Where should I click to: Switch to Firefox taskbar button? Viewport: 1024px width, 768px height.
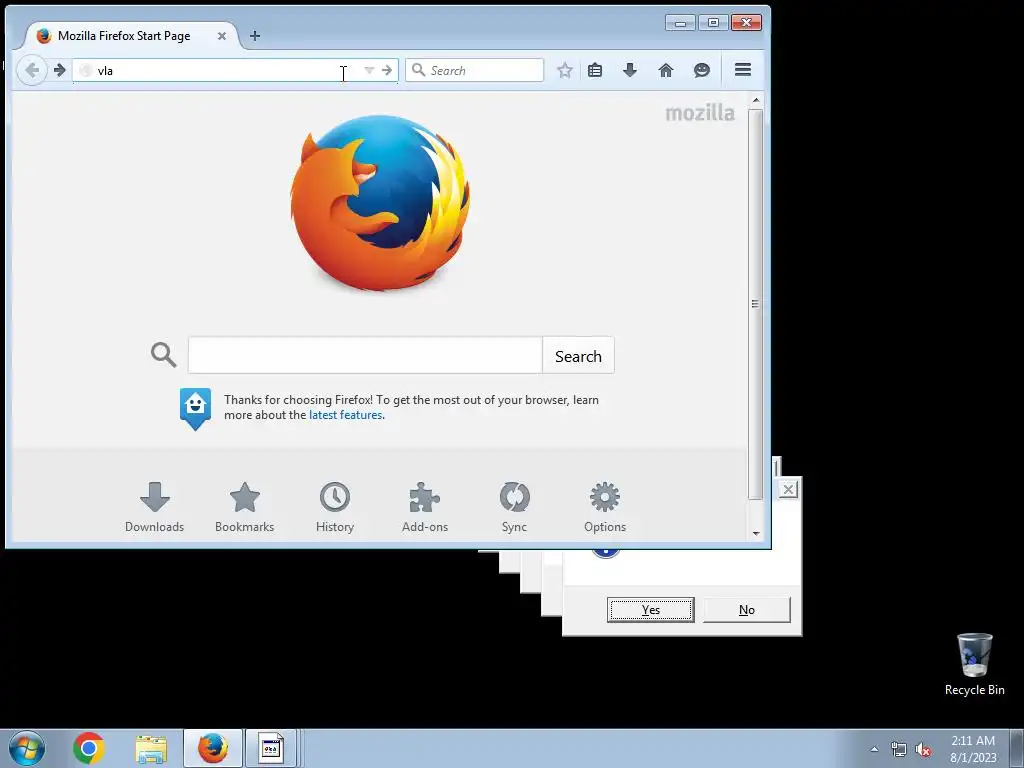coord(213,748)
